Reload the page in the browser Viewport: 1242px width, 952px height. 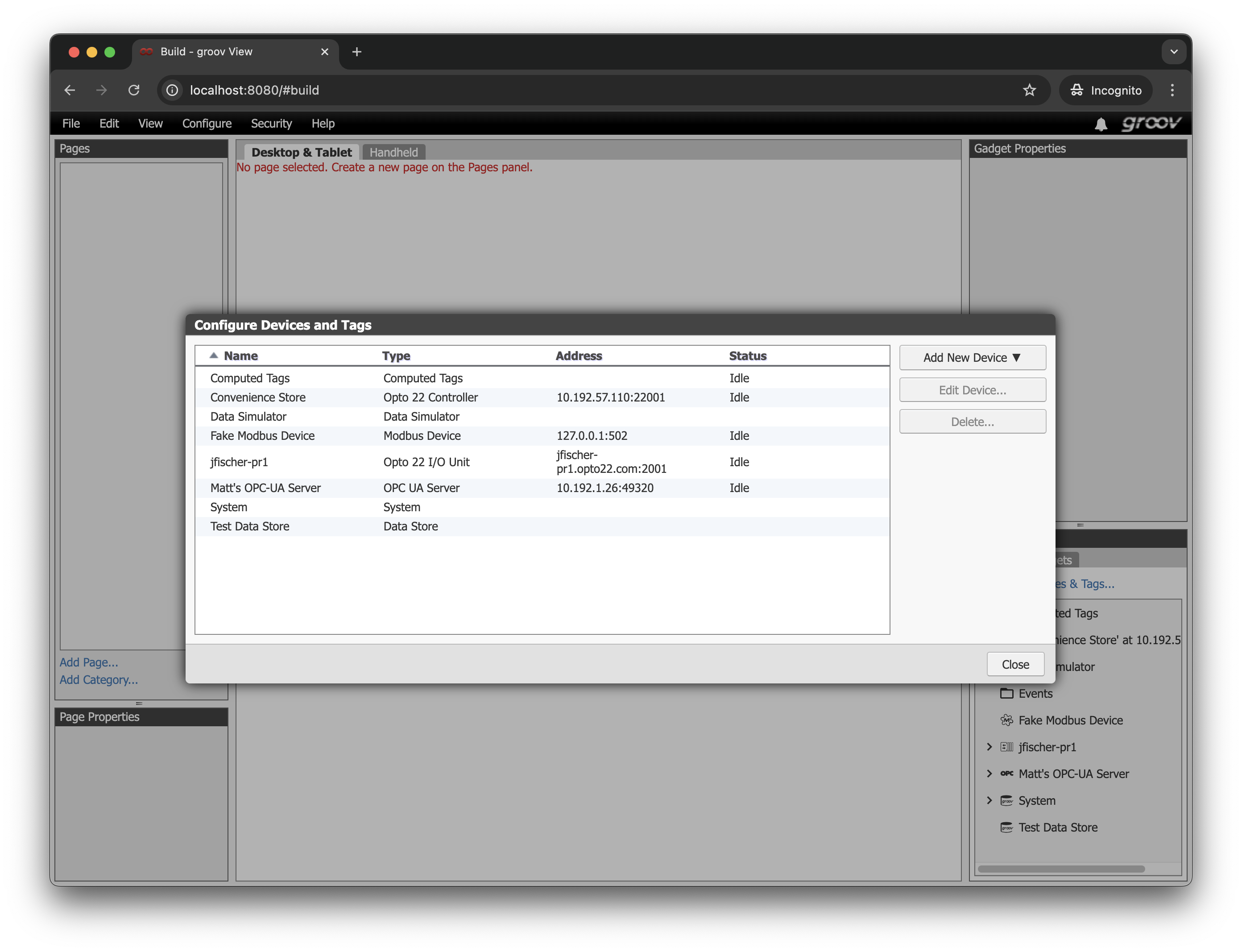134,90
